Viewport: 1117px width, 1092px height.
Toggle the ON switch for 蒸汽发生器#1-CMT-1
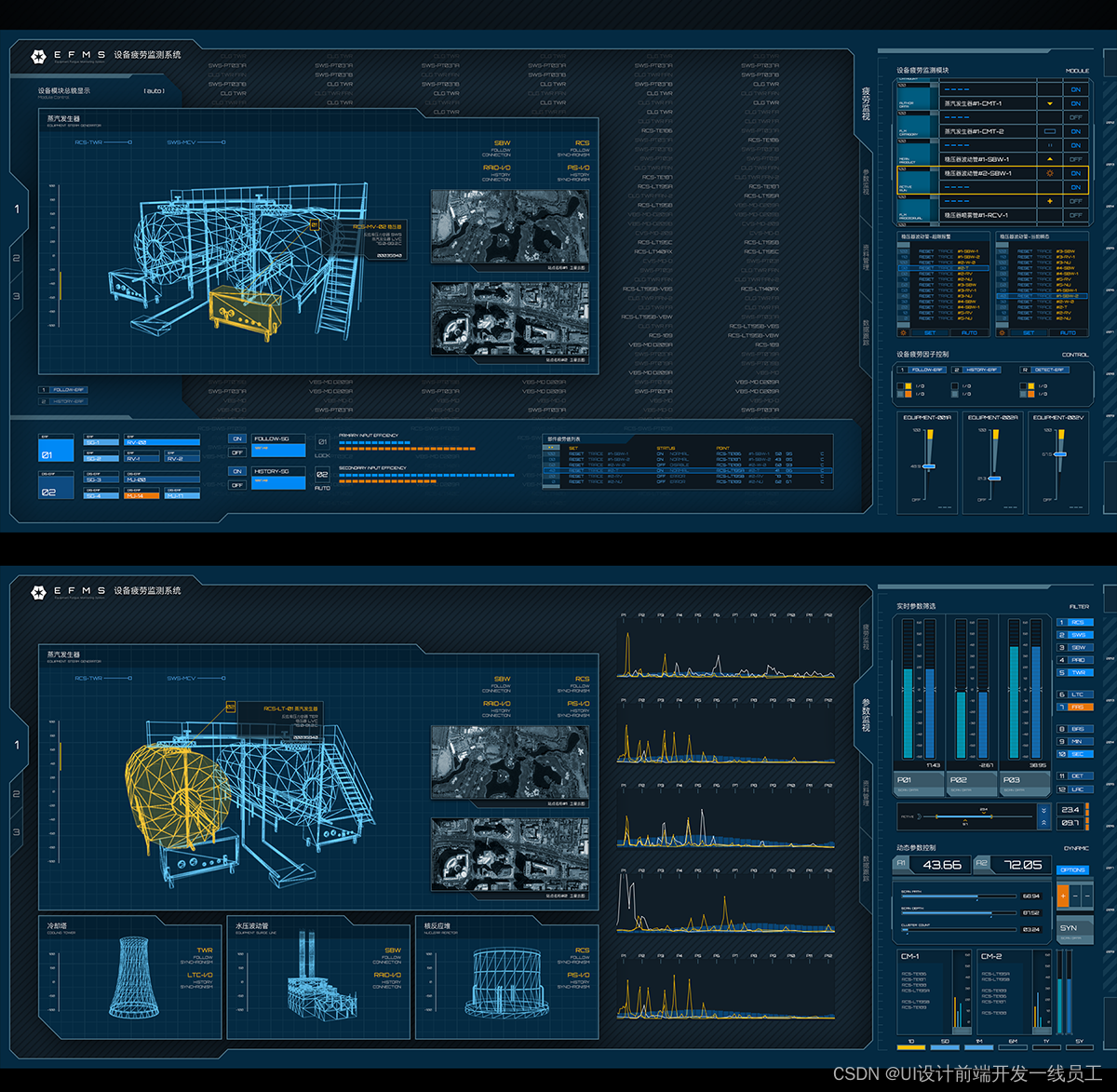click(1076, 103)
